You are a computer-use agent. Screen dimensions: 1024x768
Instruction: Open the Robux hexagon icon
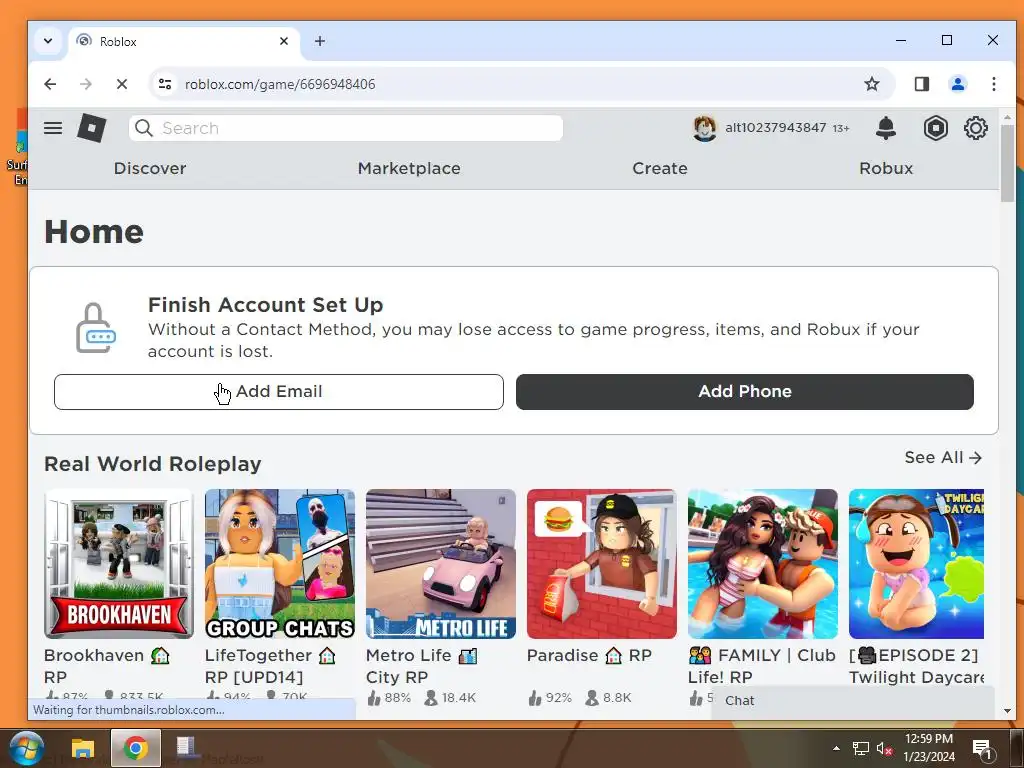coord(935,128)
